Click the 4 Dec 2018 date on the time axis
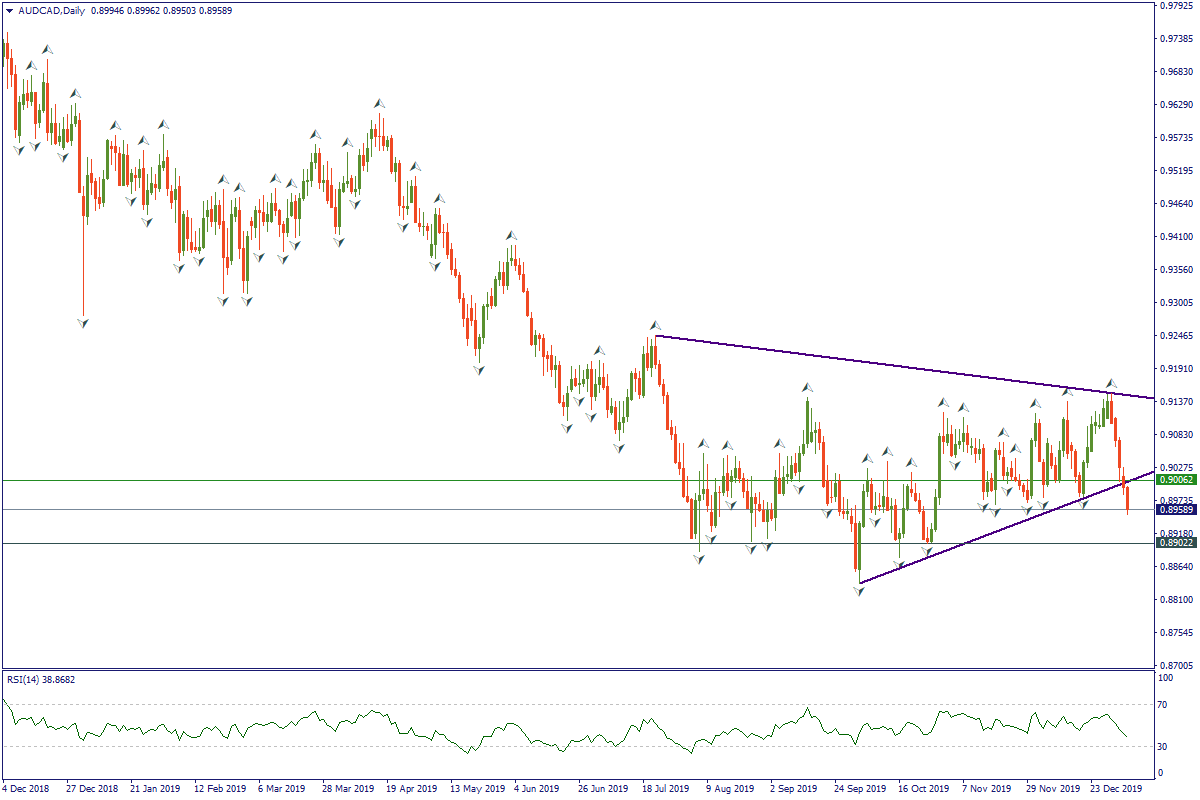The image size is (1200, 800). pyautogui.click(x=28, y=788)
